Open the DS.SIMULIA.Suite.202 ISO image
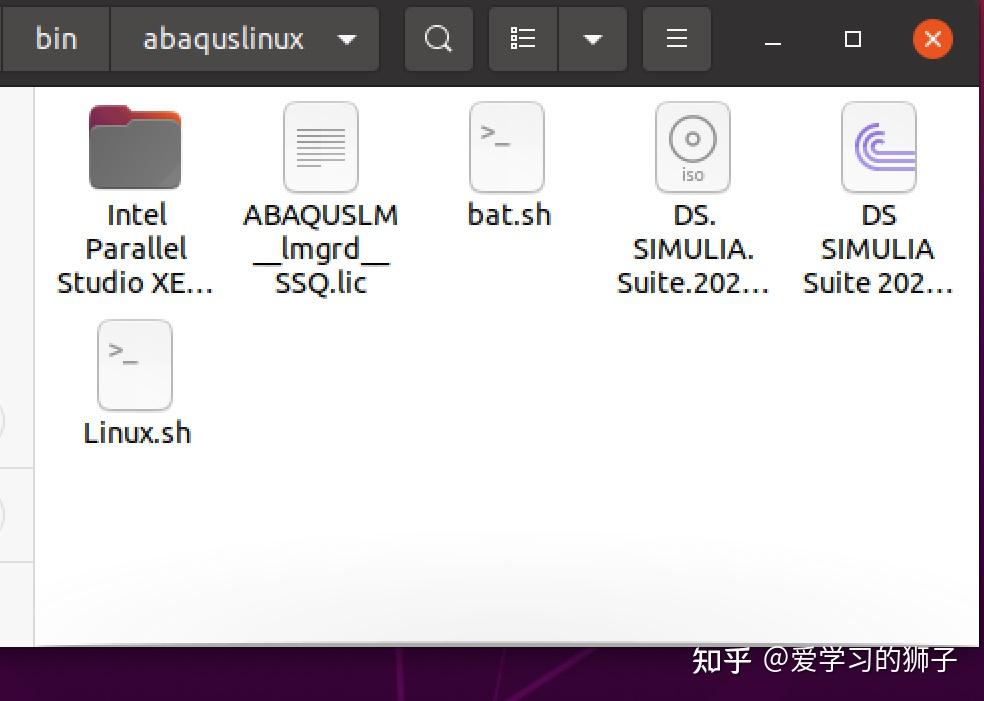This screenshot has width=984, height=701. pyautogui.click(x=692, y=146)
